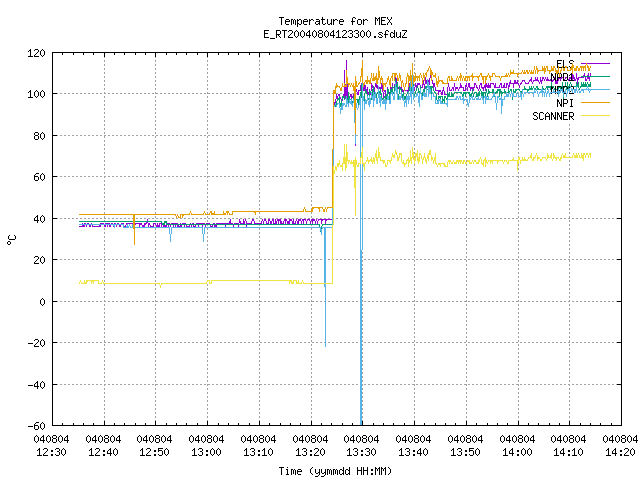This screenshot has height=480, width=640.
Task: Click the x-axis time tick "12:50"
Action: click(x=154, y=452)
